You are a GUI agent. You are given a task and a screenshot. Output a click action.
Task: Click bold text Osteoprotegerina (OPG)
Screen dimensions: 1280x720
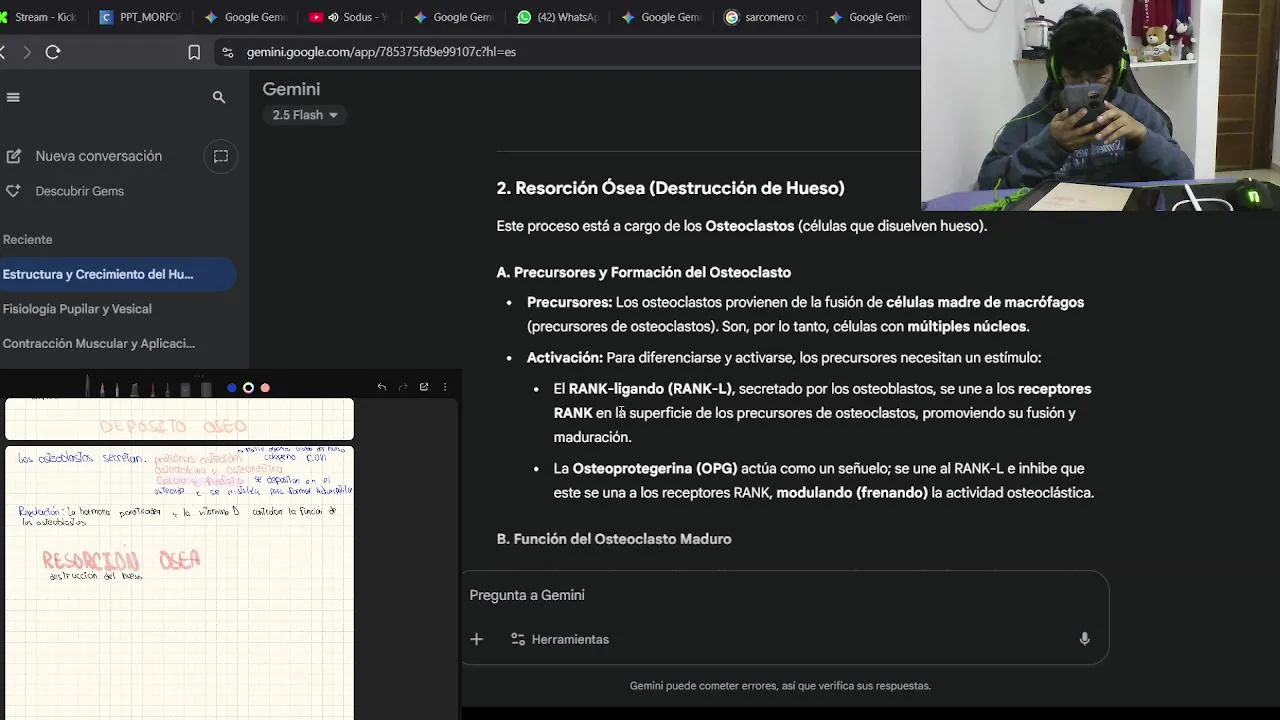tap(655, 468)
